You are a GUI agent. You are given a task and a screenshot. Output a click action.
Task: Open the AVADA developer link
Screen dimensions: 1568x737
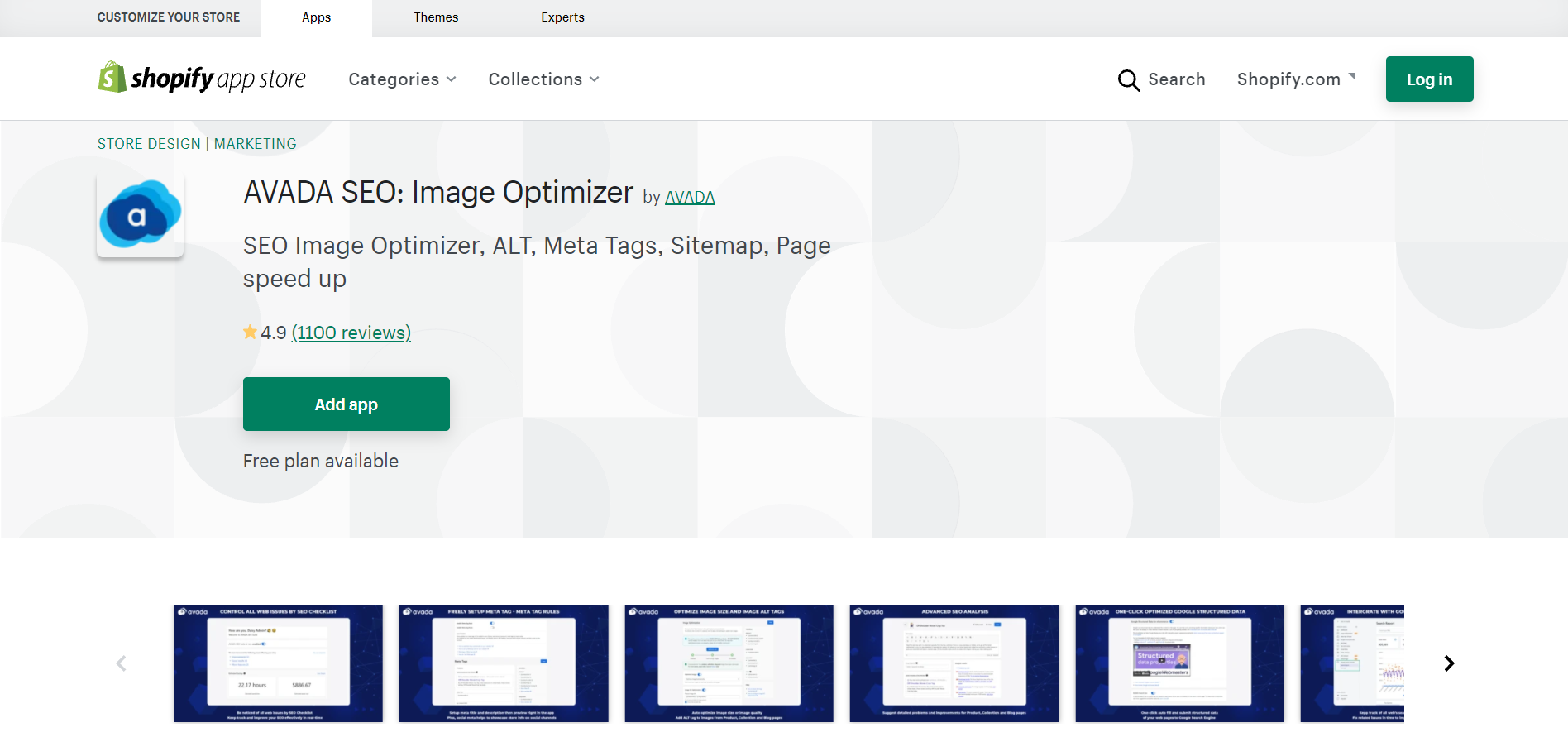coord(690,197)
